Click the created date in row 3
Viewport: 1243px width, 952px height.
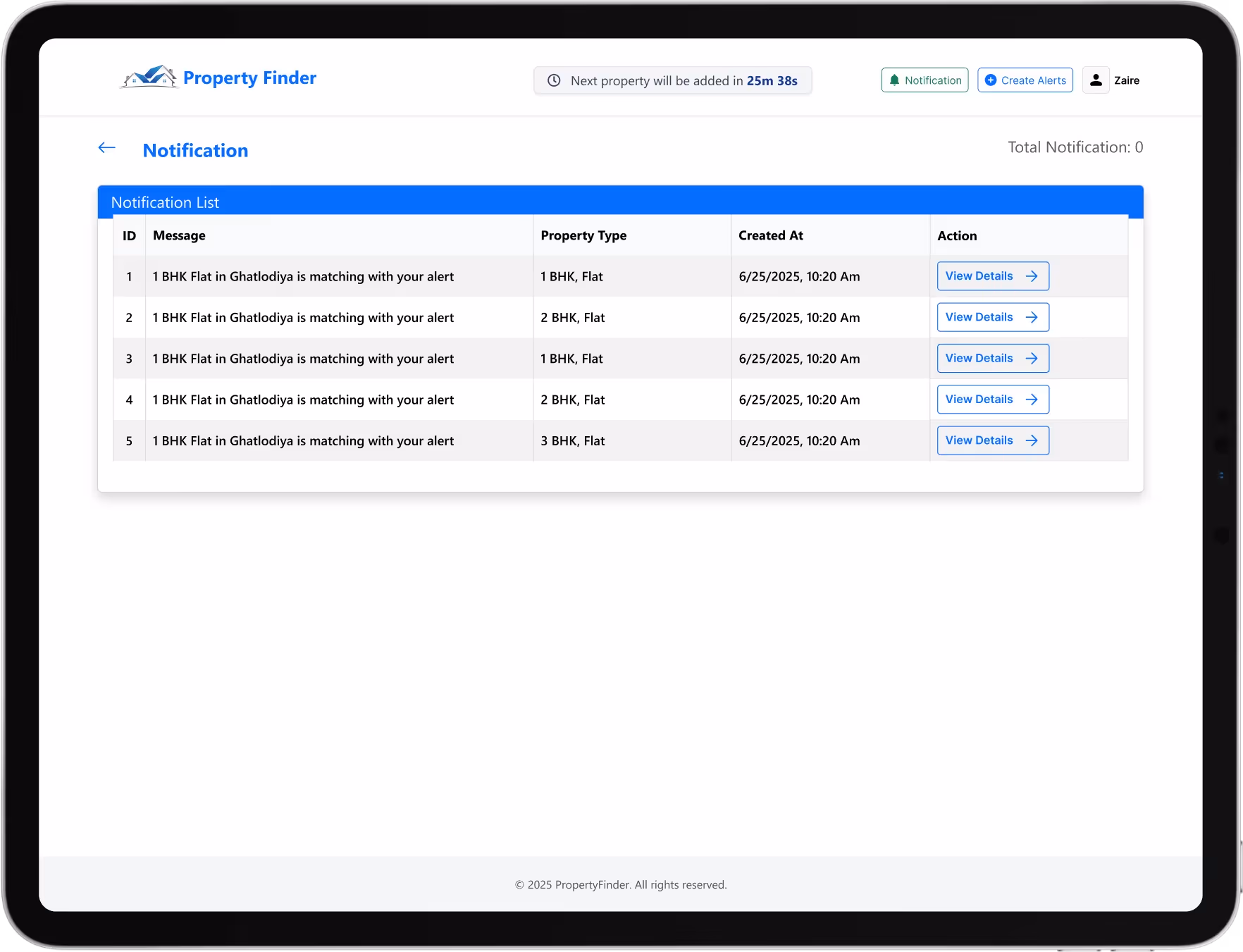(x=799, y=359)
